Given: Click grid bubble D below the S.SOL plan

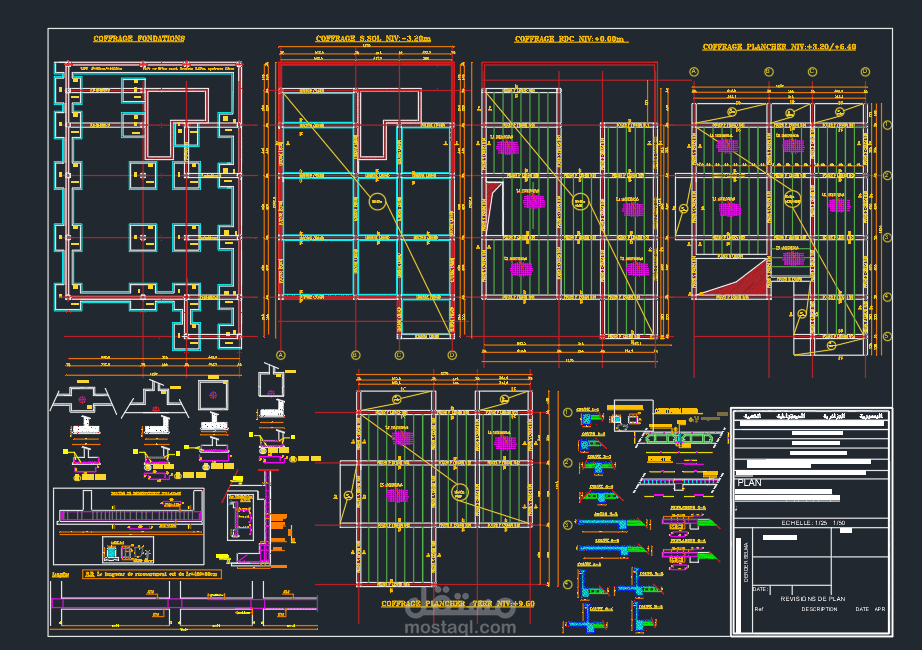Looking at the screenshot, I should (x=452, y=355).
